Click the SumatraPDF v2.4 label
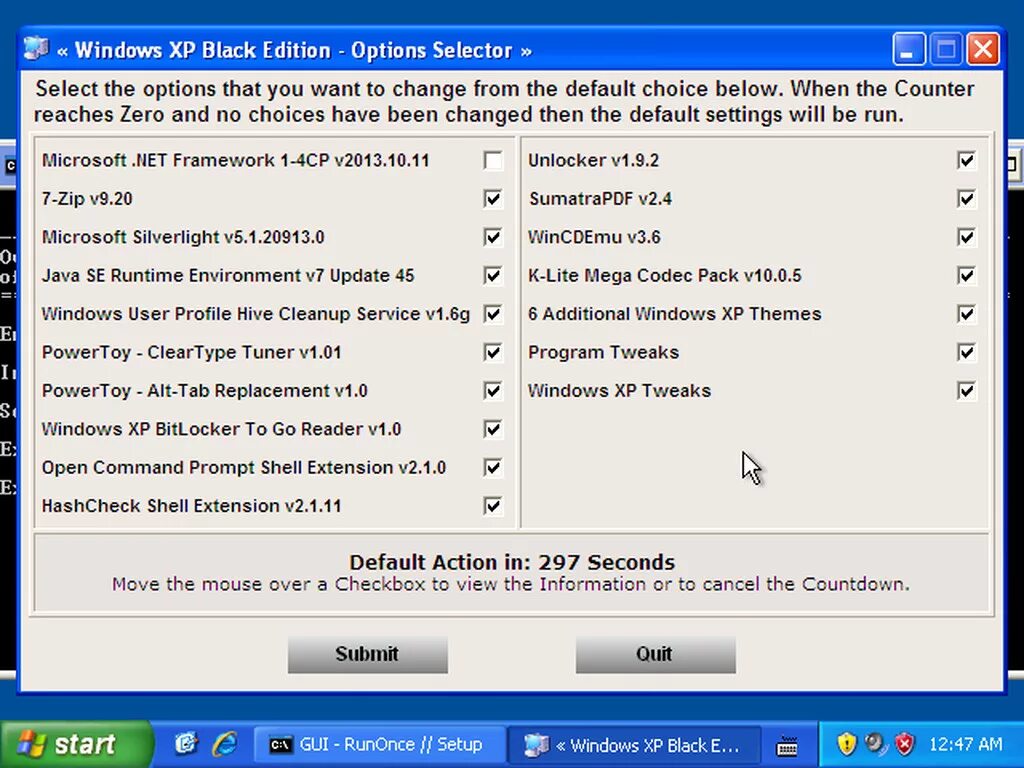 point(600,199)
